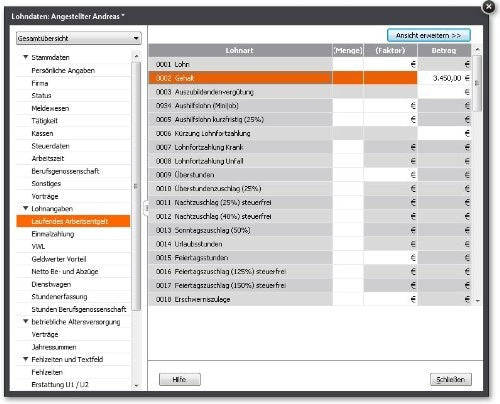
Task: Click the Schließen button
Action: click(451, 379)
